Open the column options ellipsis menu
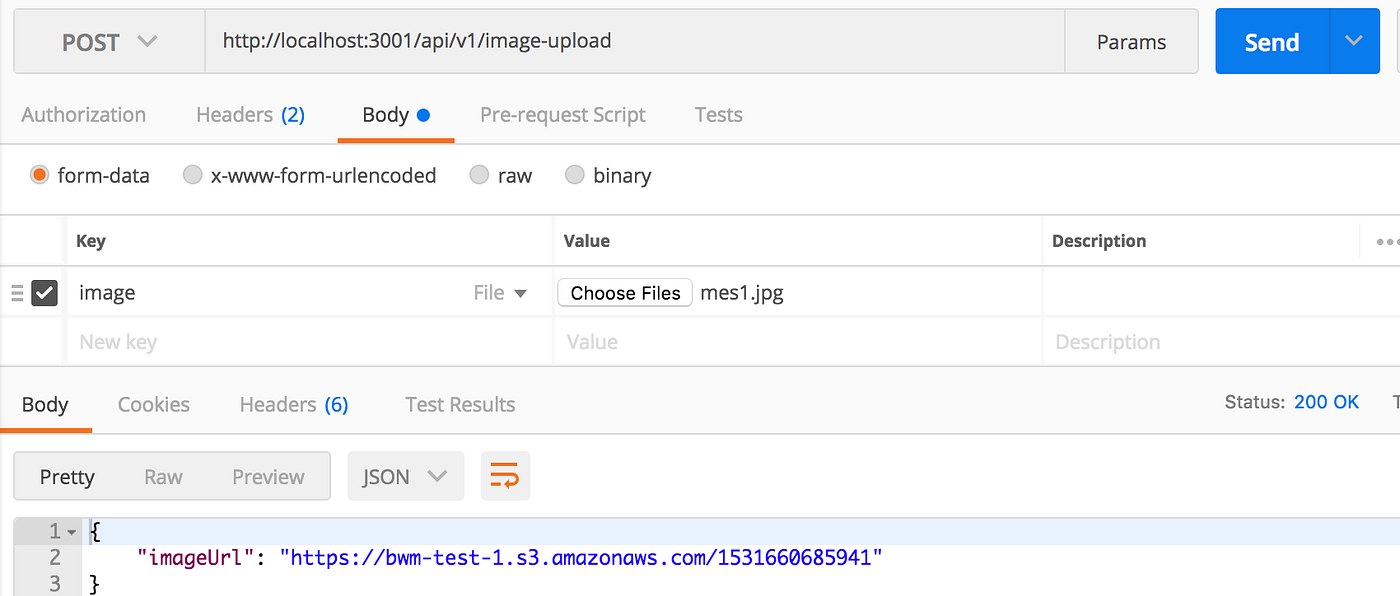This screenshot has height=596, width=1400. 1386,241
